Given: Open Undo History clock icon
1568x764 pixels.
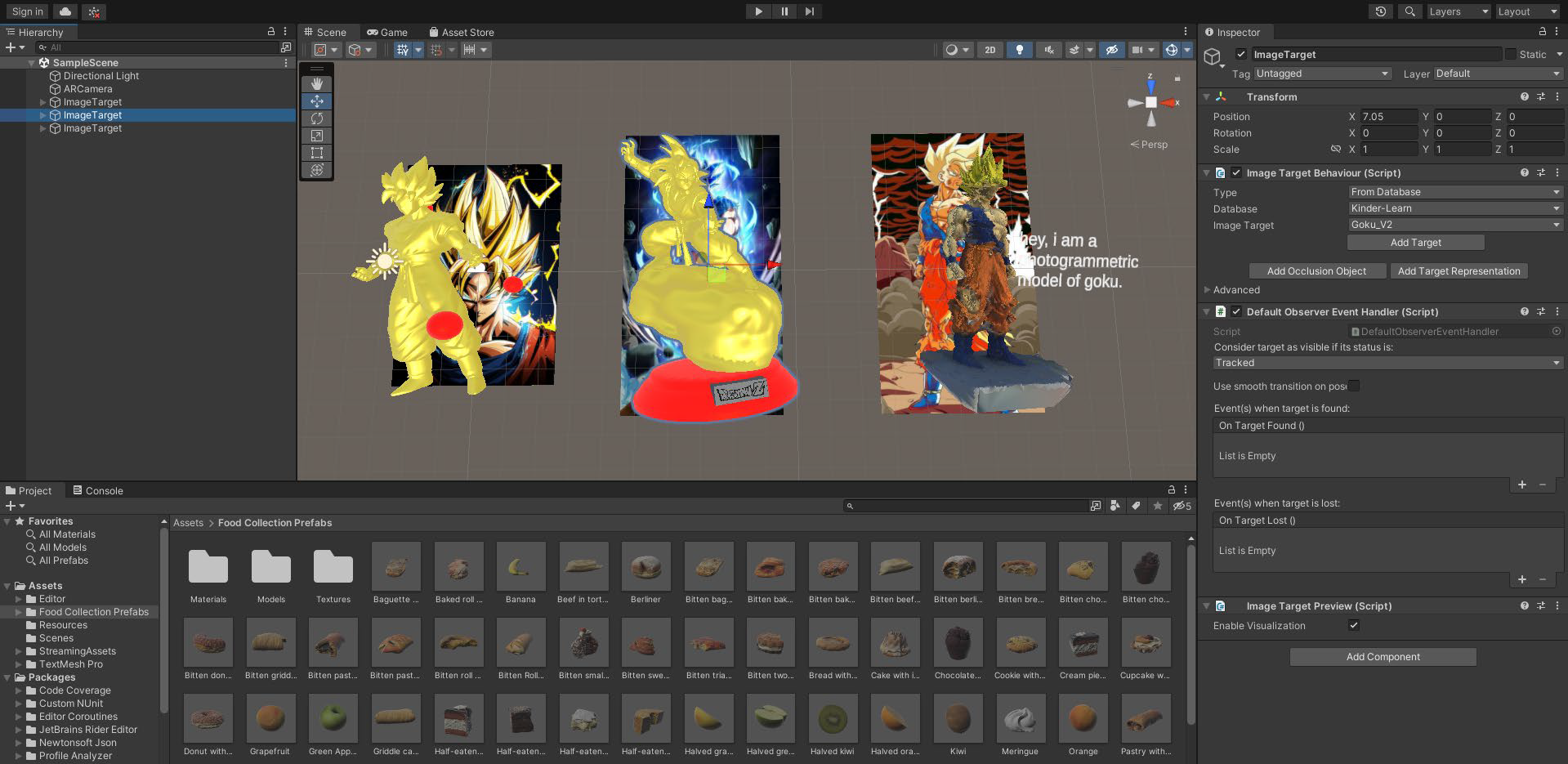Looking at the screenshot, I should (1380, 11).
